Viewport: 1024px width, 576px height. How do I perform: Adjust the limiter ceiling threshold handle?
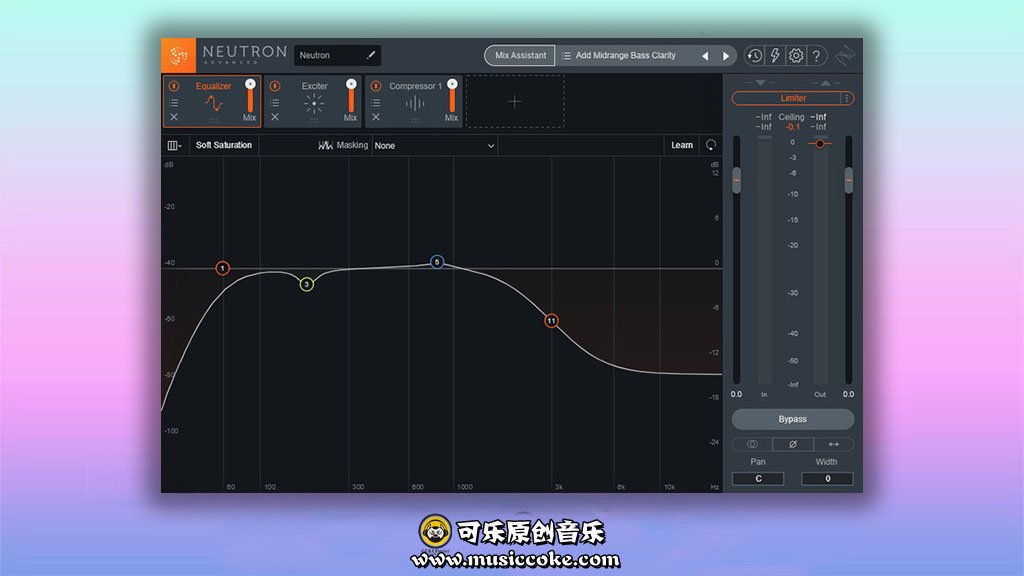(820, 144)
